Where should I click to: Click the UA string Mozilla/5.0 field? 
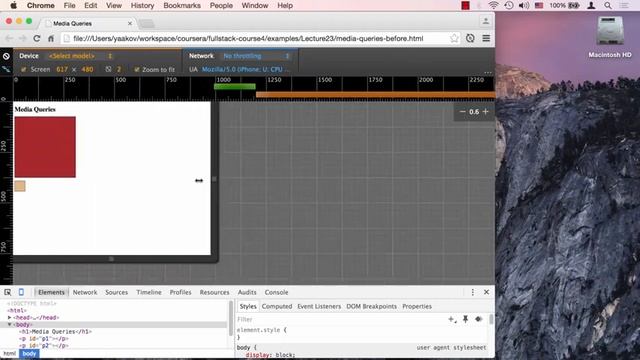click(245, 69)
